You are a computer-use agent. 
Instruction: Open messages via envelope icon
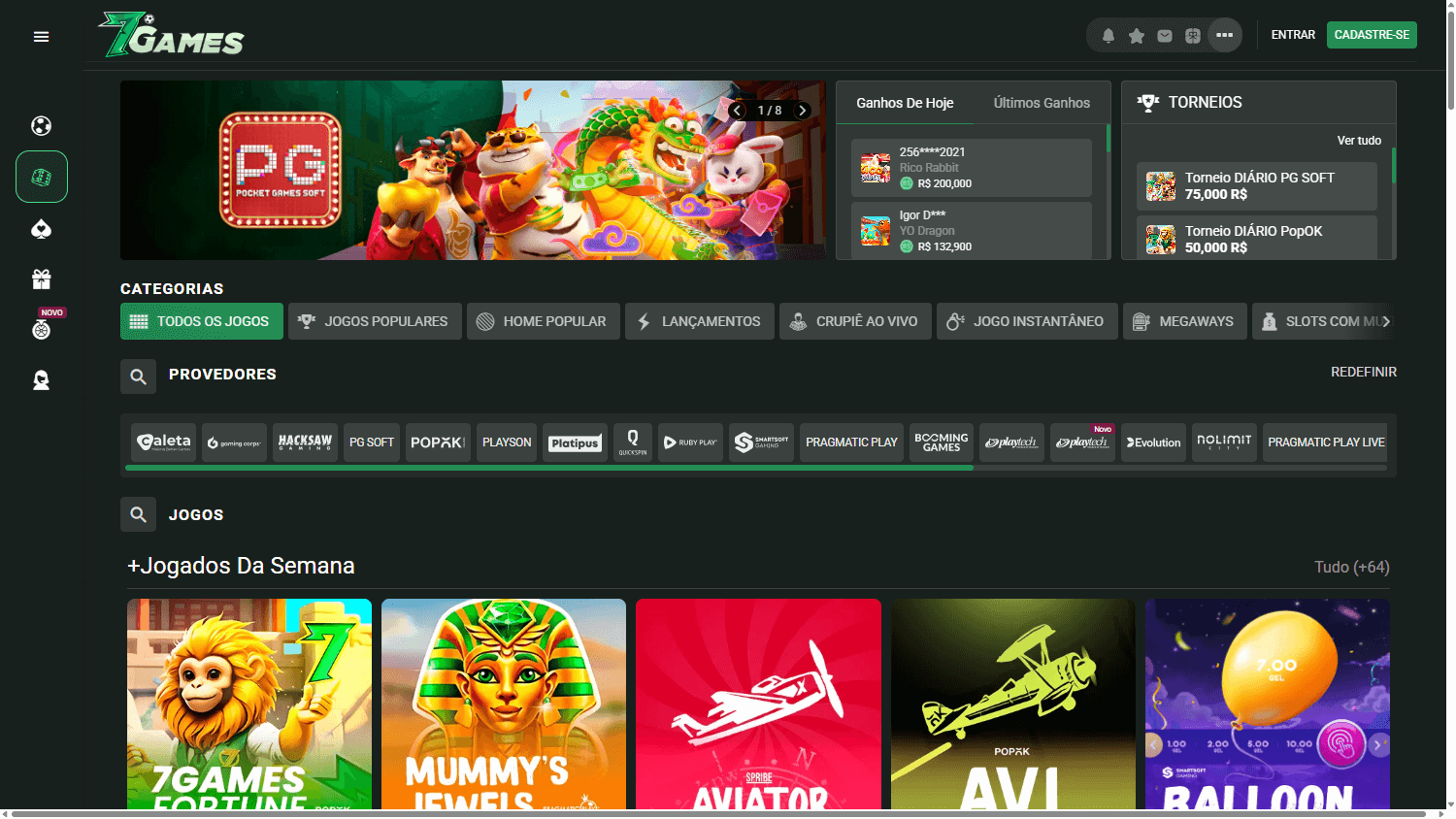click(1164, 34)
